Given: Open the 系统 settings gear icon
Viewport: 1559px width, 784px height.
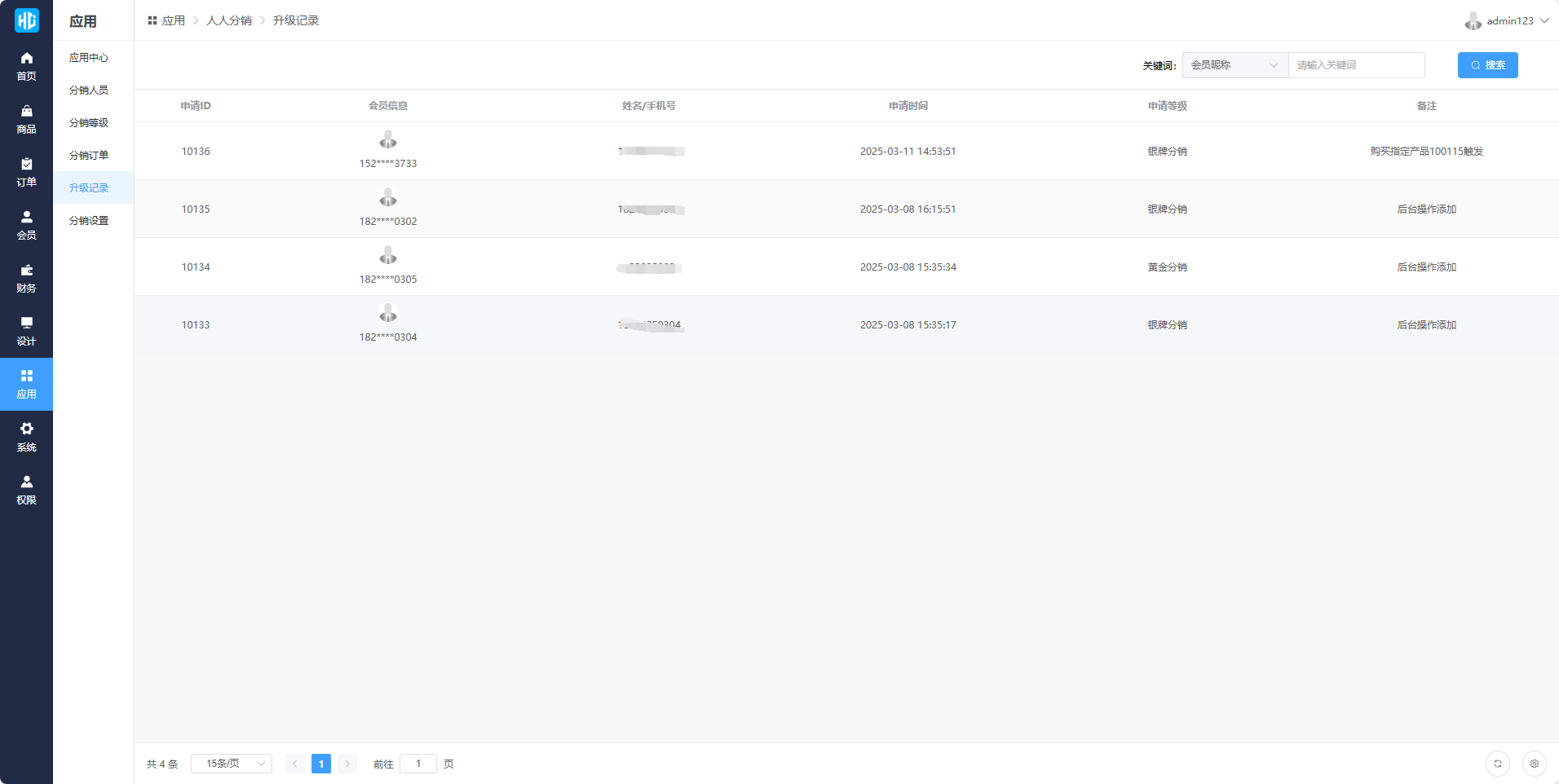Looking at the screenshot, I should 26,437.
